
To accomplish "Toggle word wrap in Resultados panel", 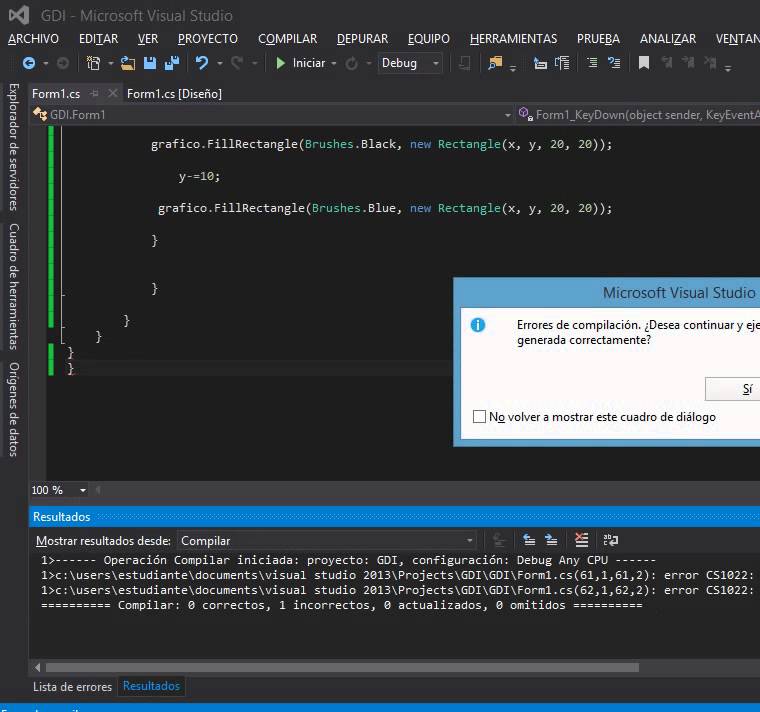I will (x=610, y=539).
